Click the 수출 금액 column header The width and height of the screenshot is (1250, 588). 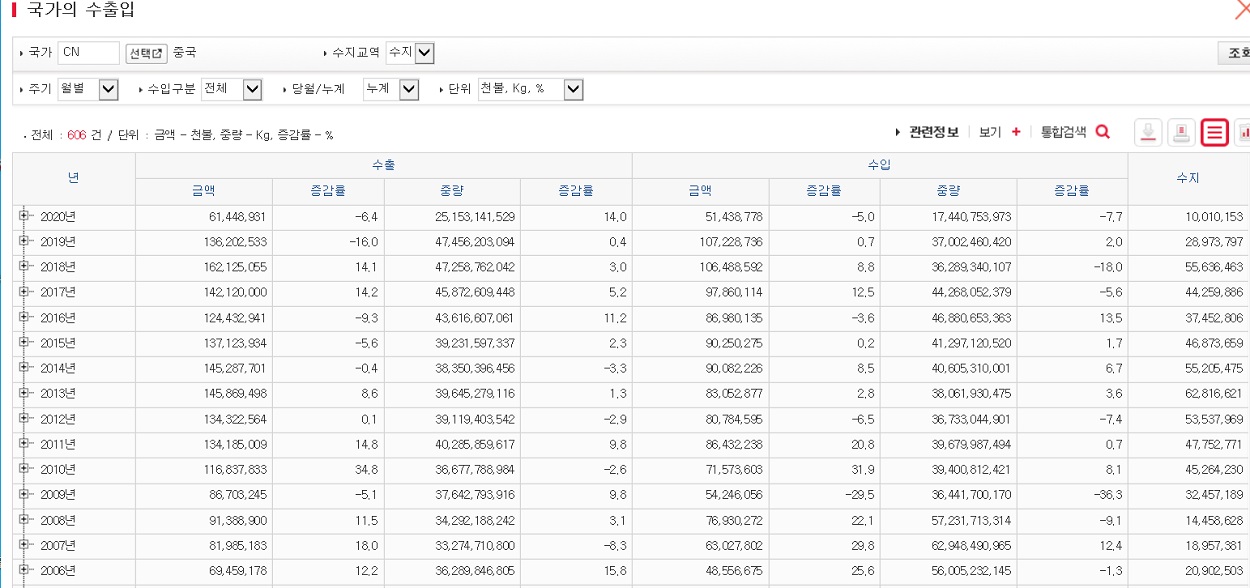204,191
